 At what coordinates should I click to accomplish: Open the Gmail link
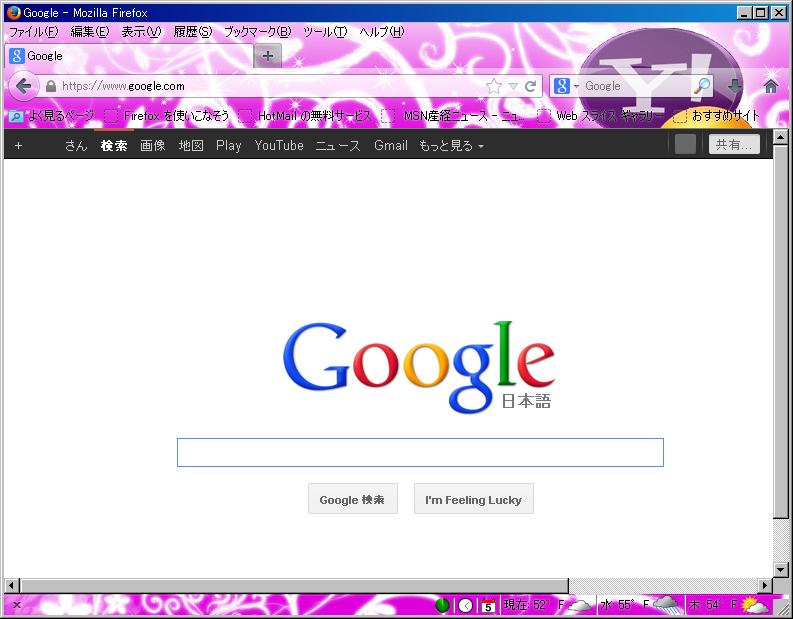(x=391, y=146)
